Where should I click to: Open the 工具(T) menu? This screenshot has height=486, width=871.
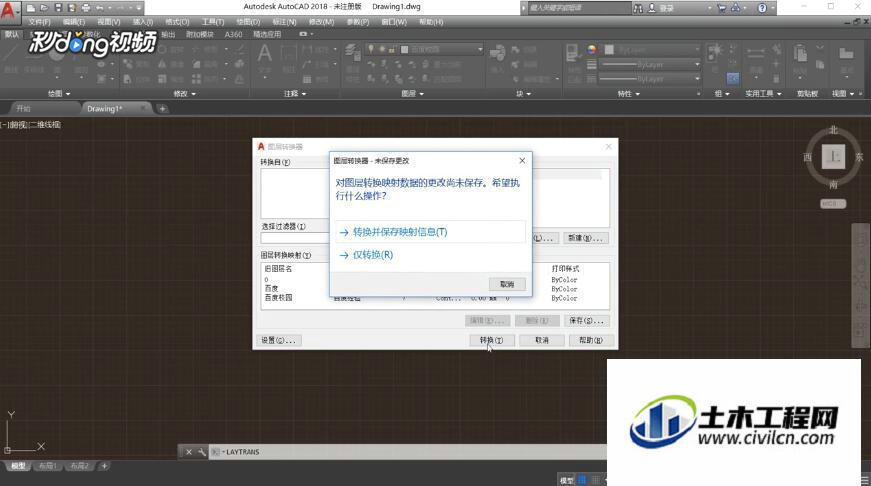pos(213,22)
